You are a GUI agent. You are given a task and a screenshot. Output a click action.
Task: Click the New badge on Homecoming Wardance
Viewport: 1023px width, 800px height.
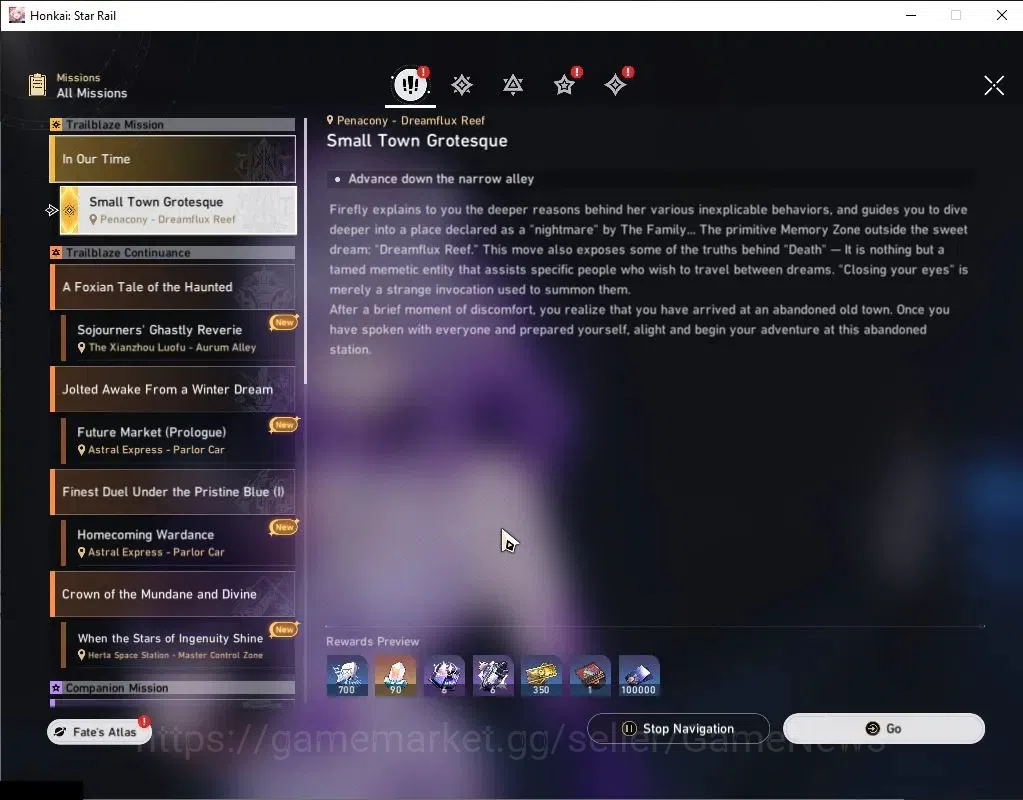click(284, 527)
